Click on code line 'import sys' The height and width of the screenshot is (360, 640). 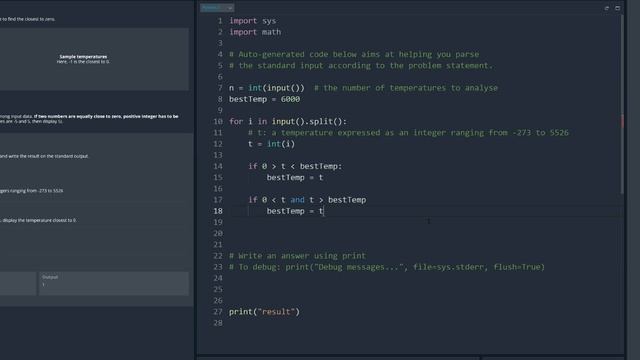[252, 21]
